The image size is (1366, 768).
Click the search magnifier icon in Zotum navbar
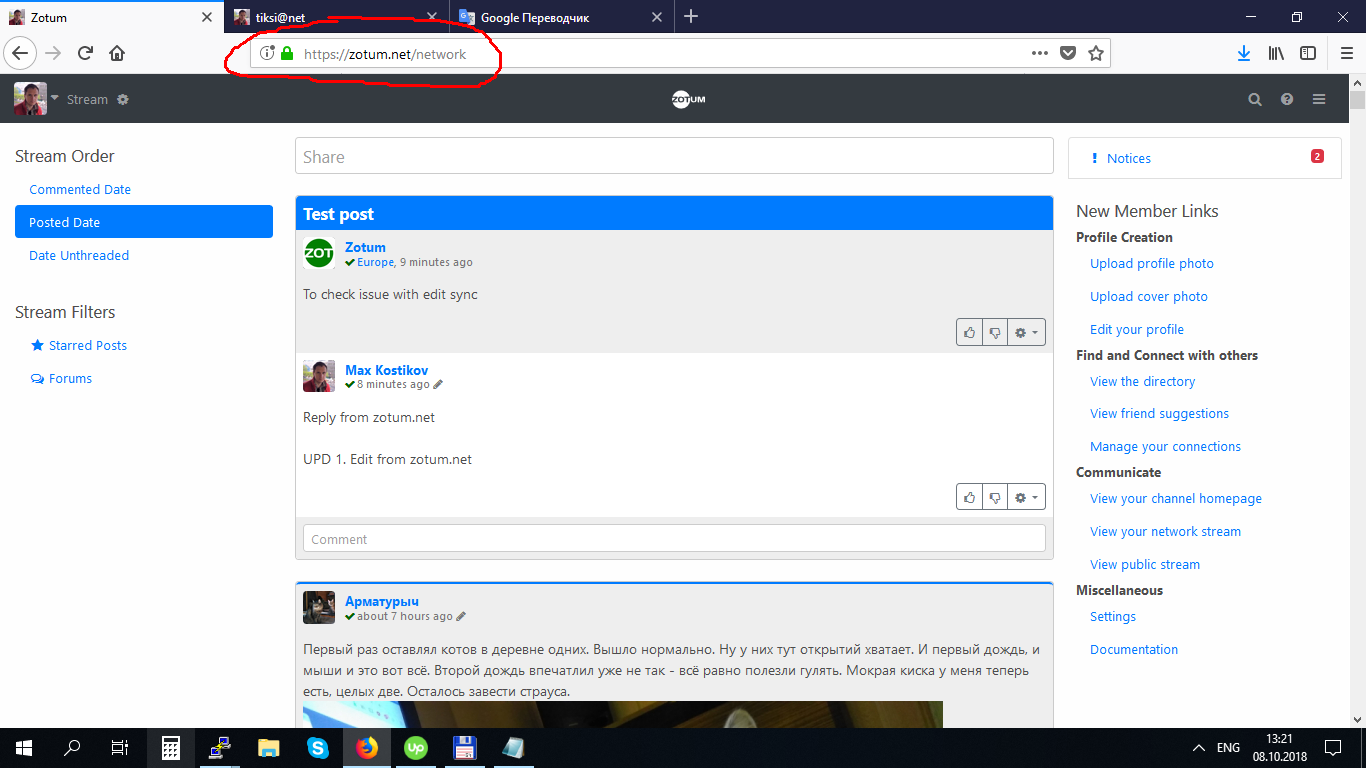1255,100
